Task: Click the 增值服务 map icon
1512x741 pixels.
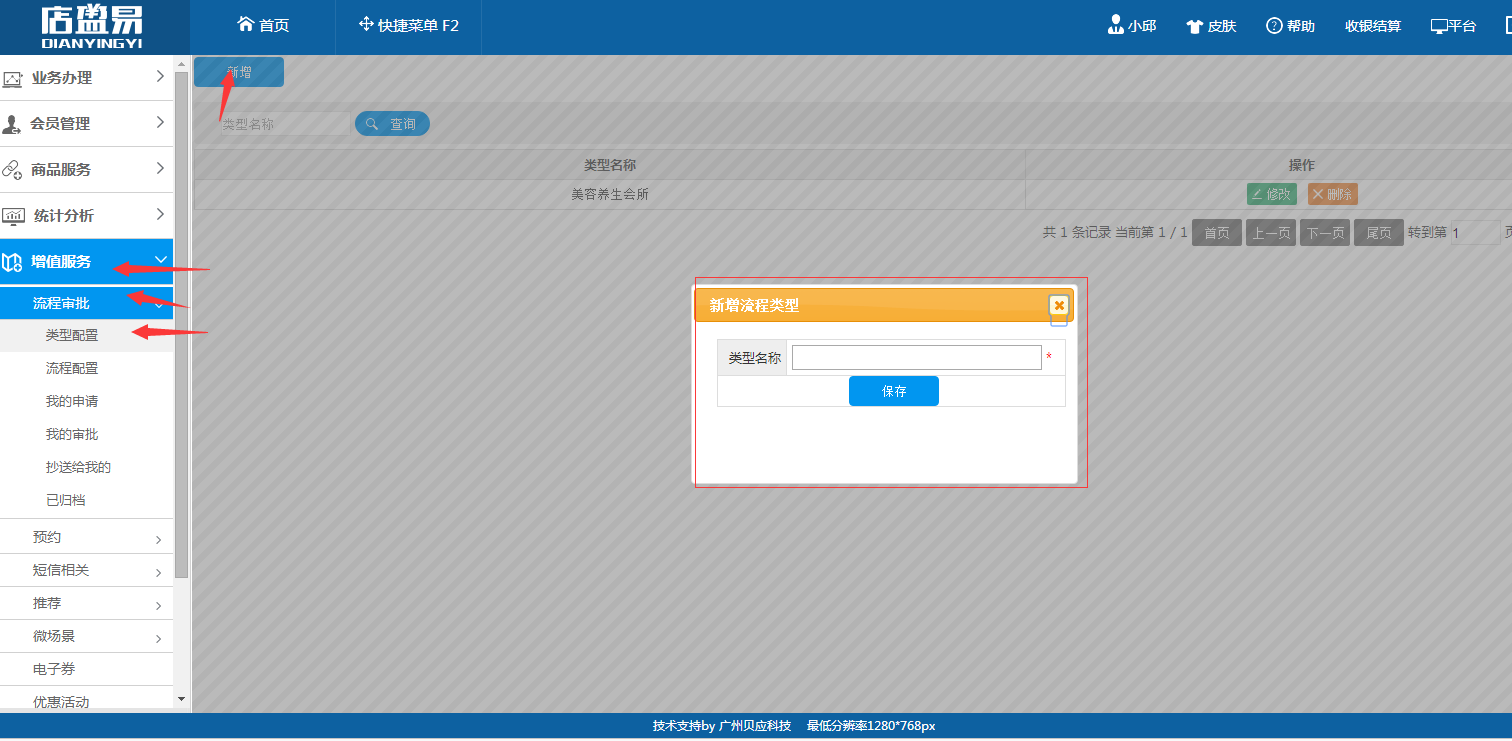Action: (x=12, y=262)
